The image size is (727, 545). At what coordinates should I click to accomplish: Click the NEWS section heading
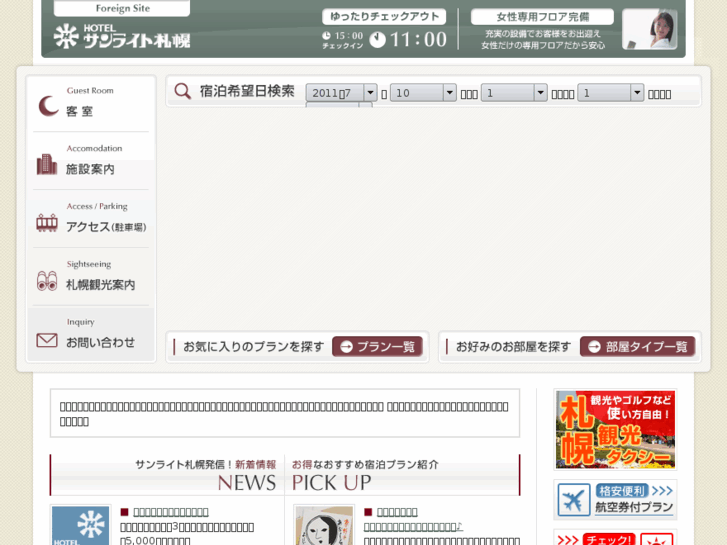click(247, 483)
